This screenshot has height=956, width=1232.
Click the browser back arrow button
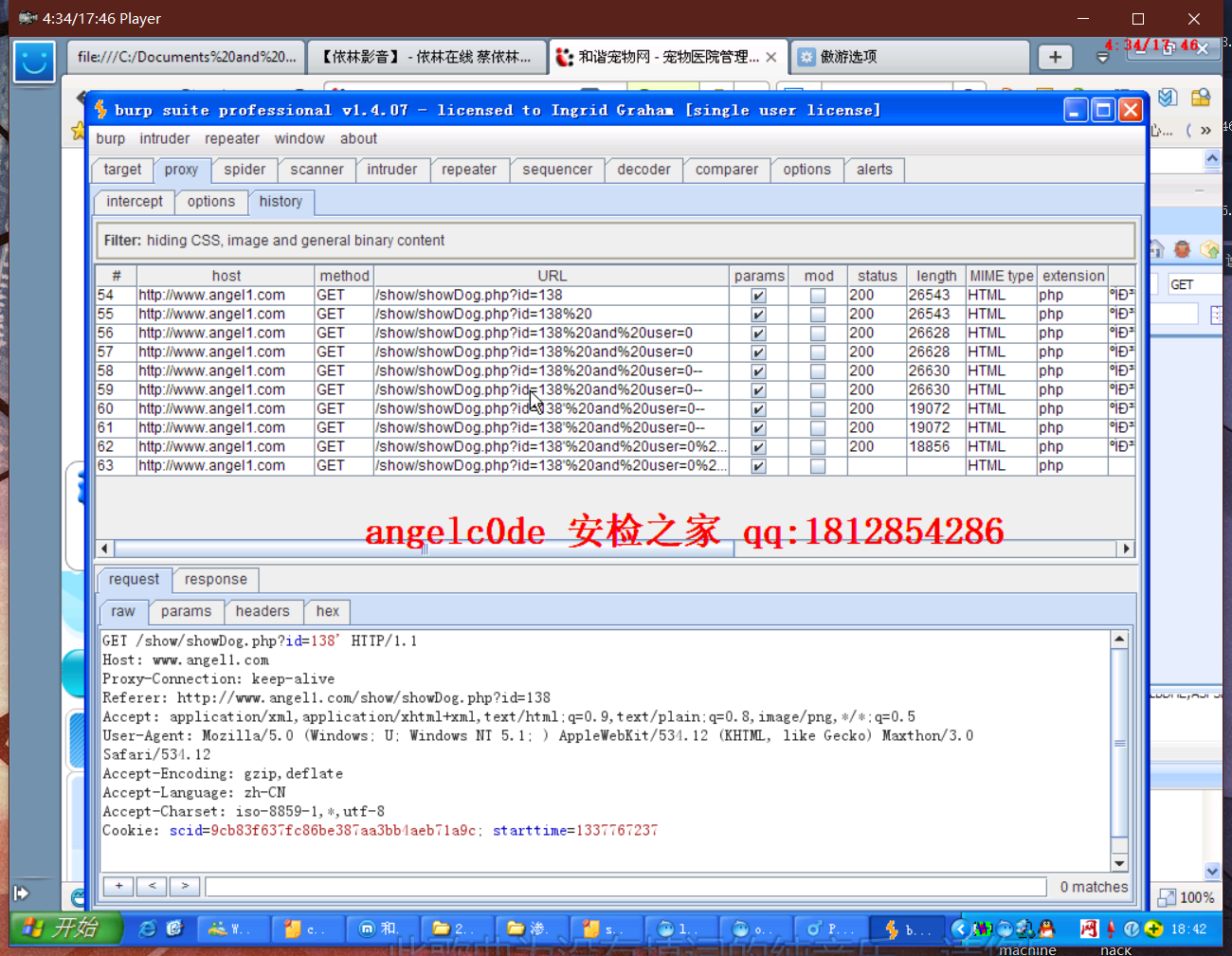[80, 98]
